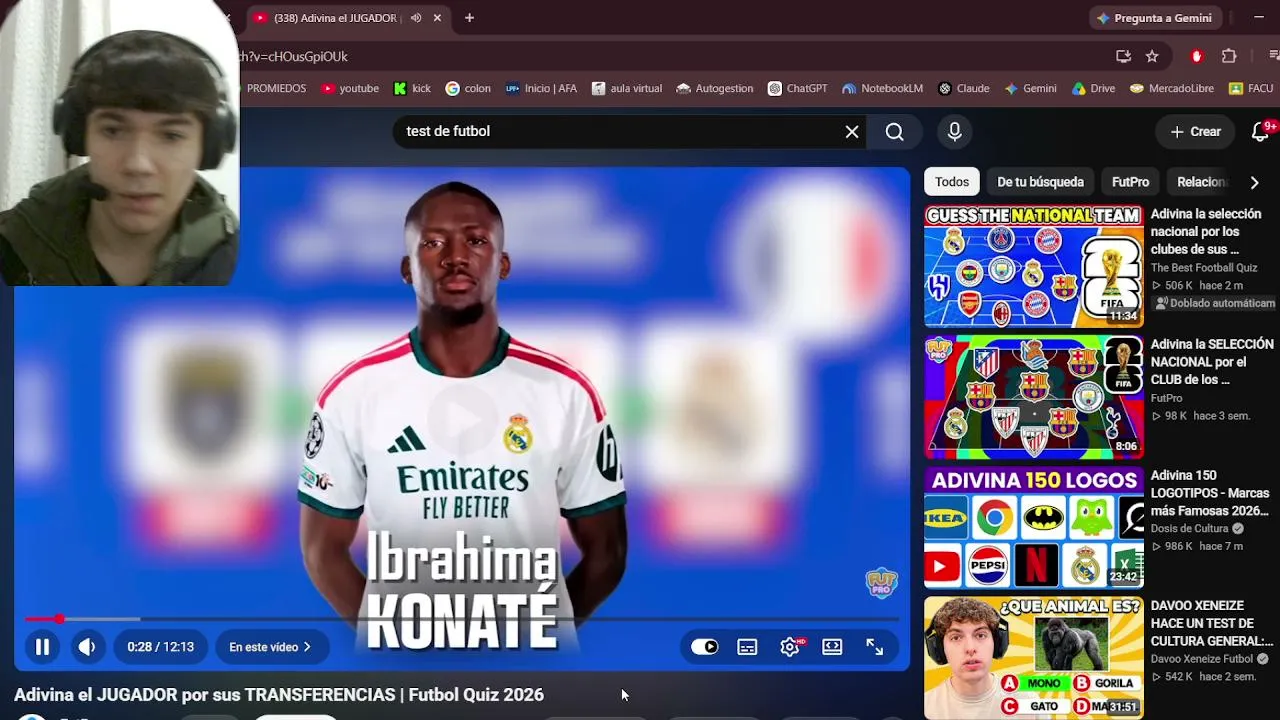
Task: Open the aula virtual bookmark
Action: point(627,89)
